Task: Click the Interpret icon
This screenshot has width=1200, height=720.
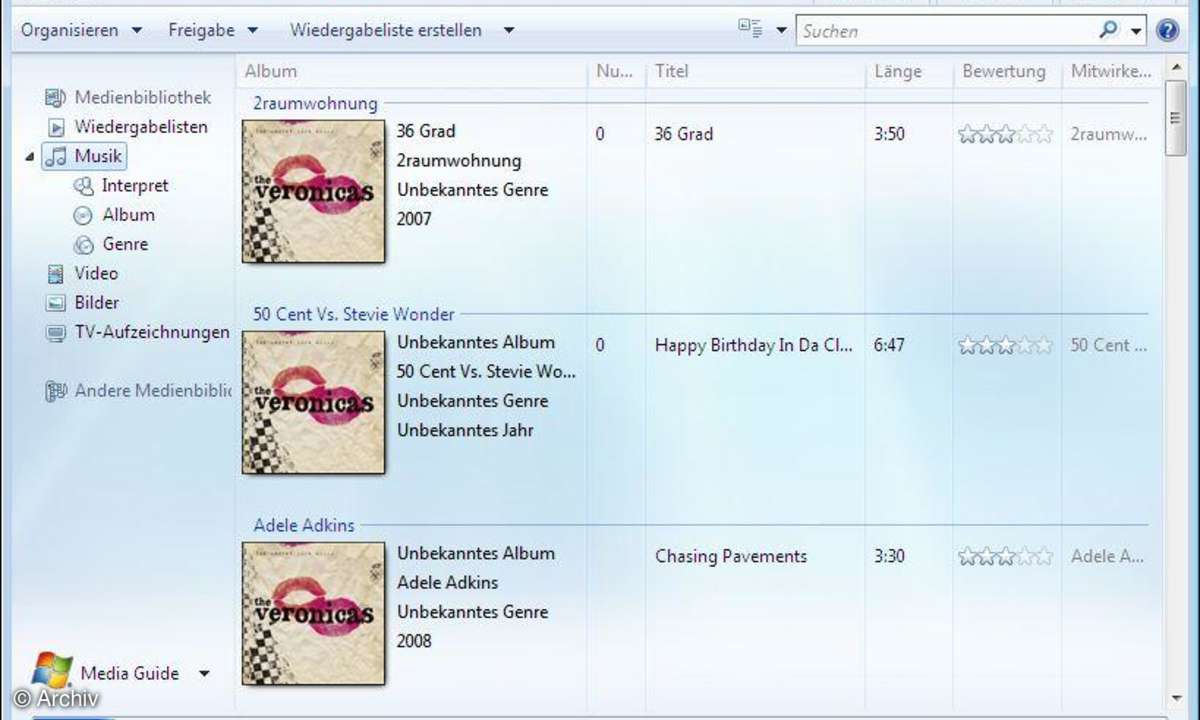Action: 84,186
